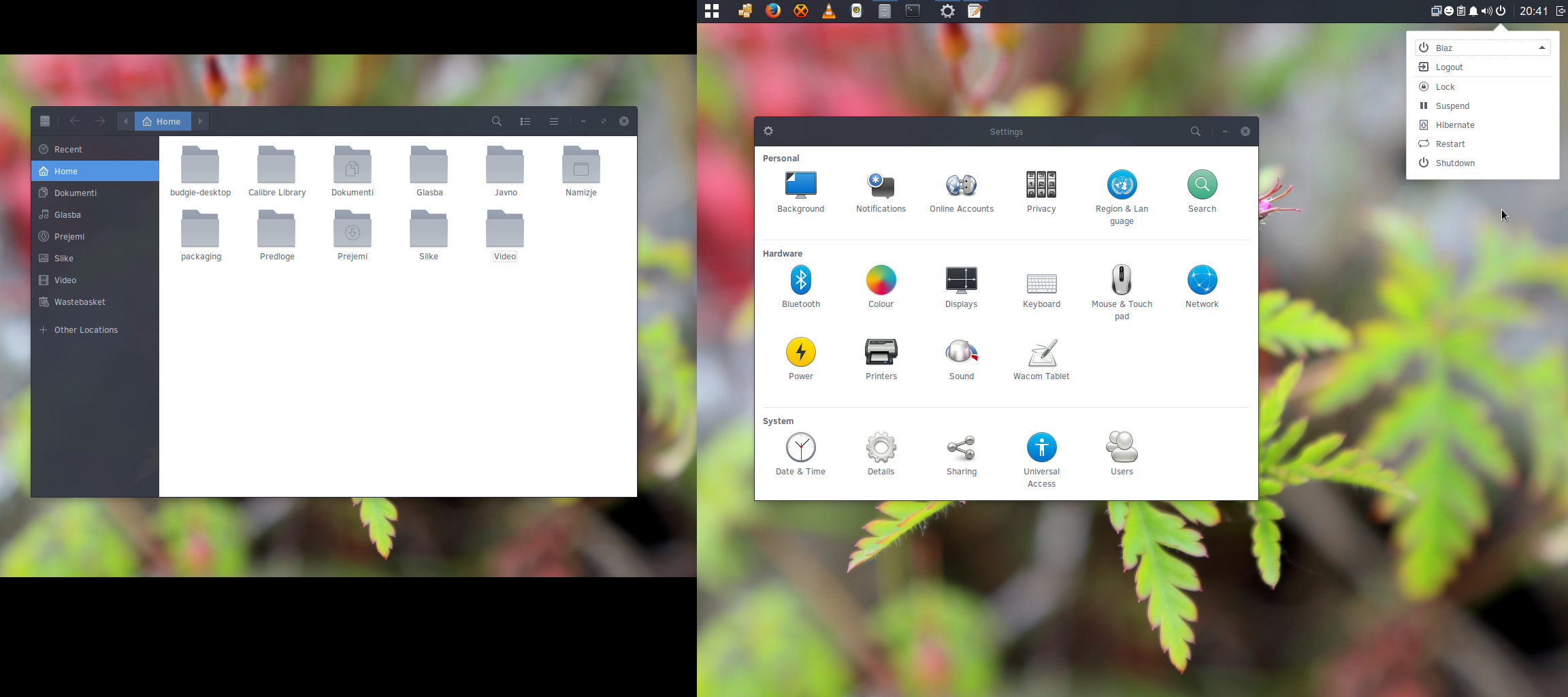Screen dimensions: 1568x697
Task: Open Sharing settings
Action: (962, 454)
